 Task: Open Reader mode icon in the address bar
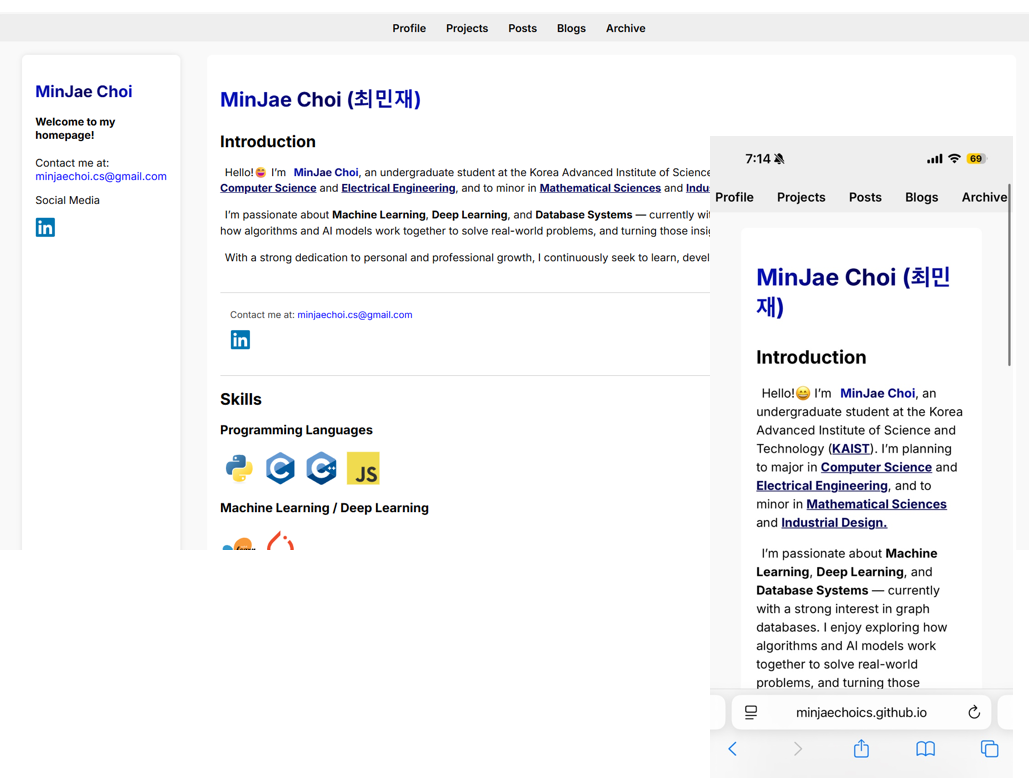(751, 712)
